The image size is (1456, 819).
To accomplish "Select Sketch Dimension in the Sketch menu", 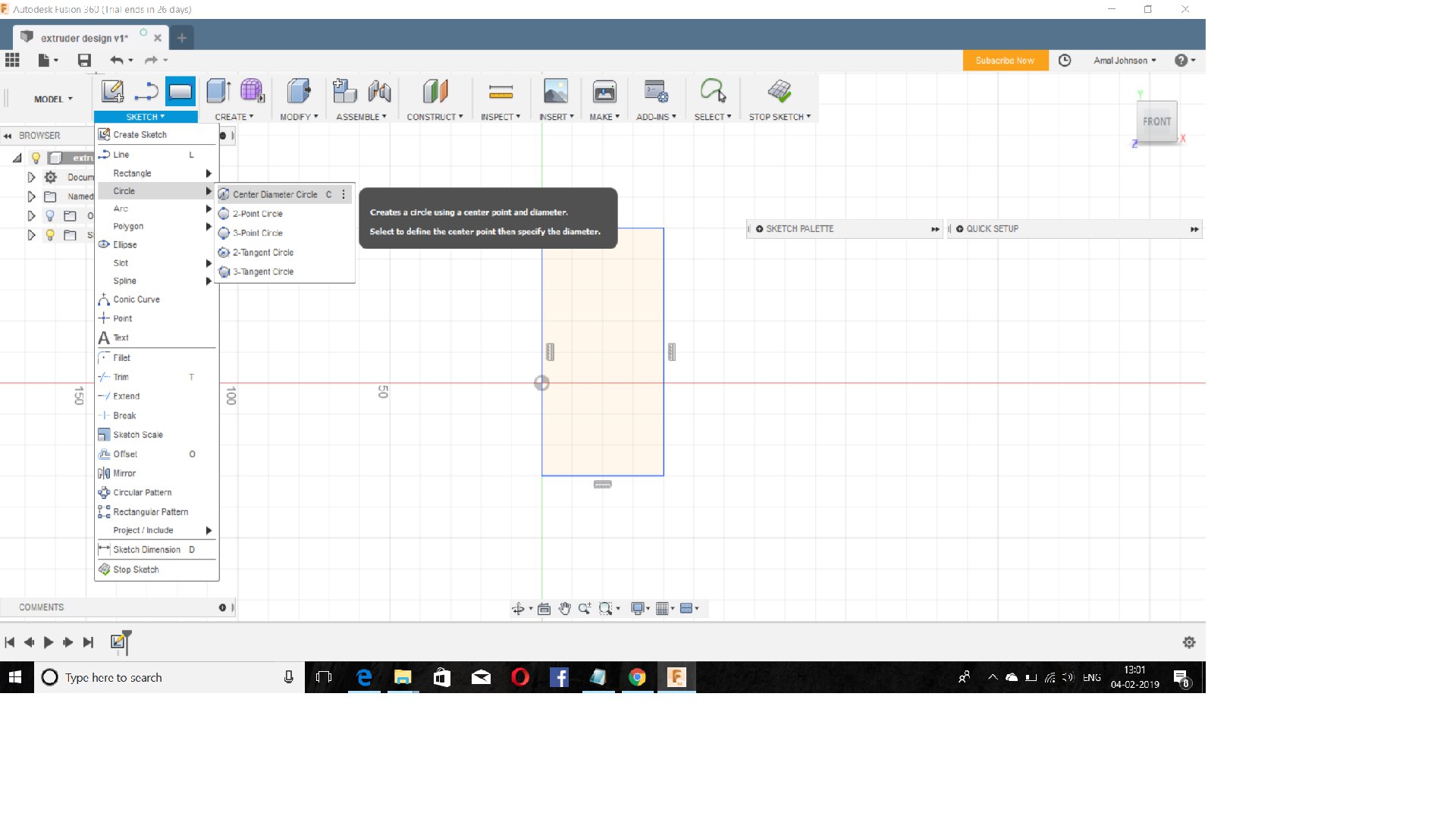I will [x=146, y=550].
